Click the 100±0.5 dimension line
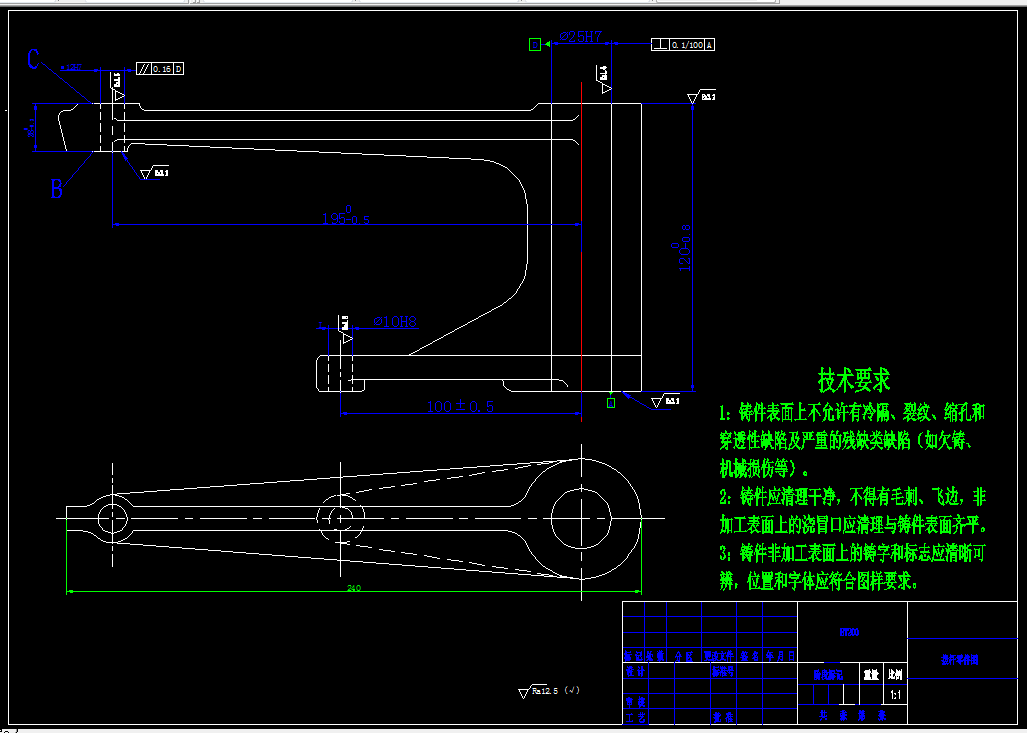Viewport: 1027px width, 733px height. point(461,406)
